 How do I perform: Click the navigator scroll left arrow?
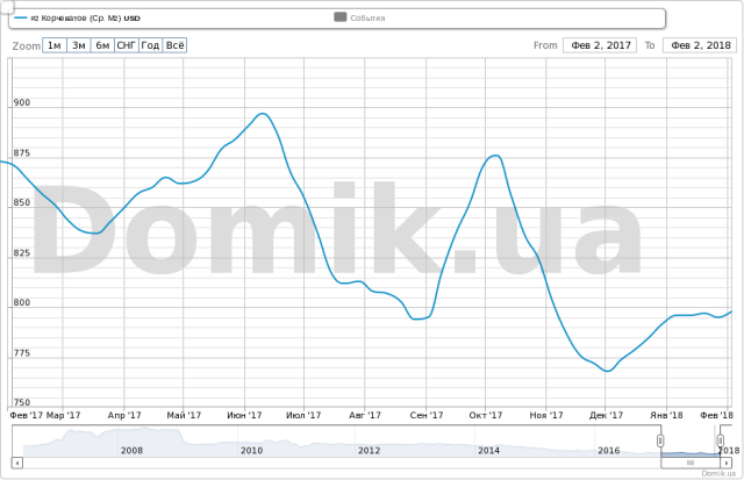coord(17,462)
